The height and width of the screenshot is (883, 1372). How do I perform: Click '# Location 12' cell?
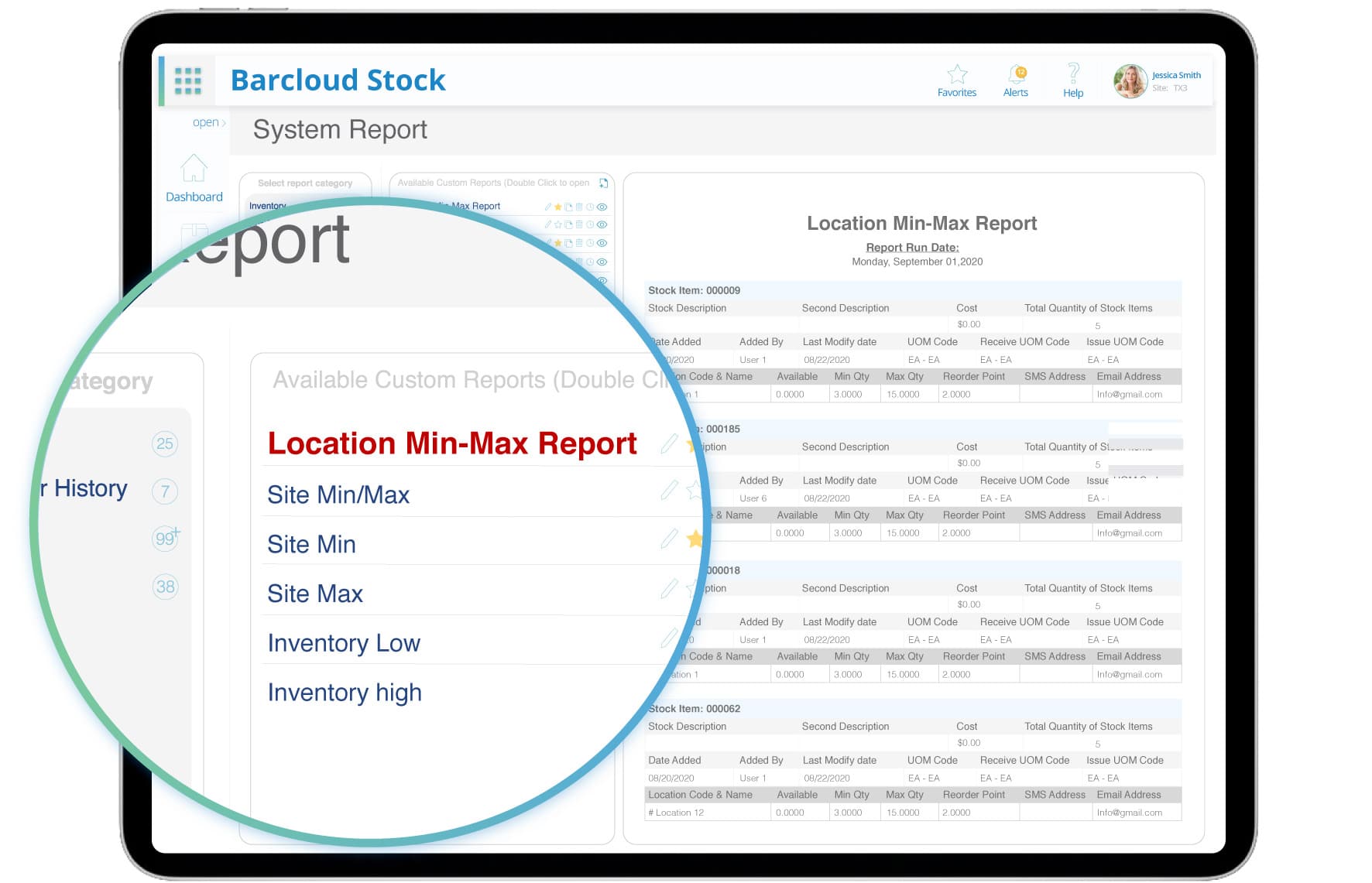pyautogui.click(x=676, y=813)
